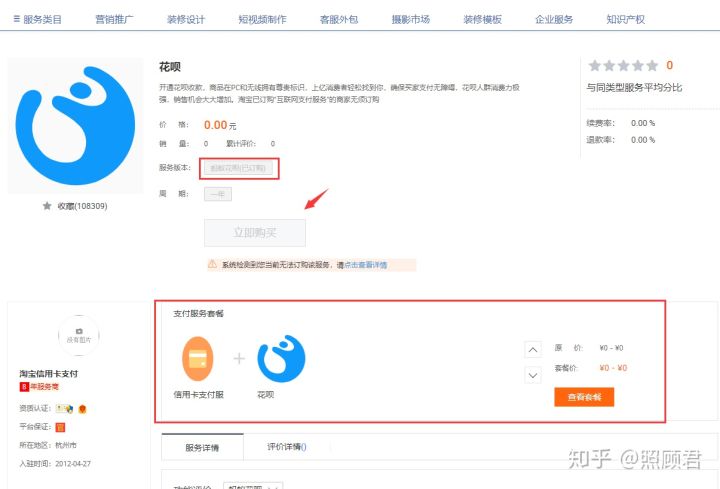Click the 立即购买 purchase button
The image size is (720, 489).
(255, 233)
